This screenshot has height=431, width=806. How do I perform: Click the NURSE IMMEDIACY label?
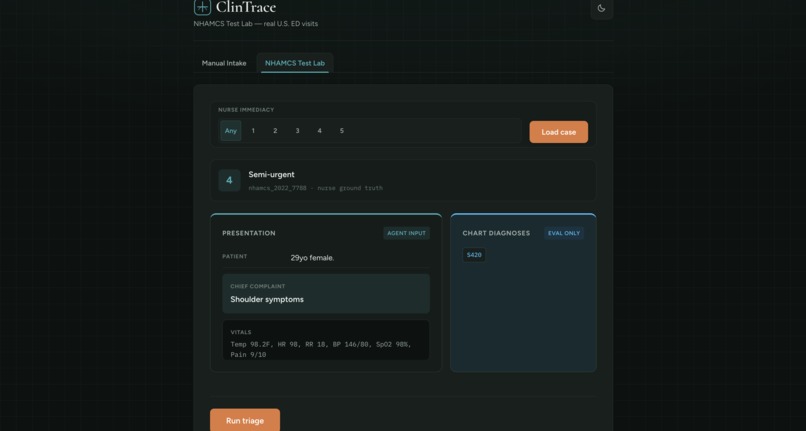point(246,110)
